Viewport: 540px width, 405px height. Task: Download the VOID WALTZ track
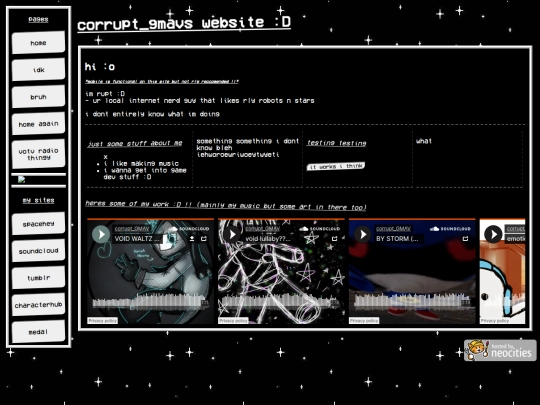pyautogui.click(x=192, y=238)
